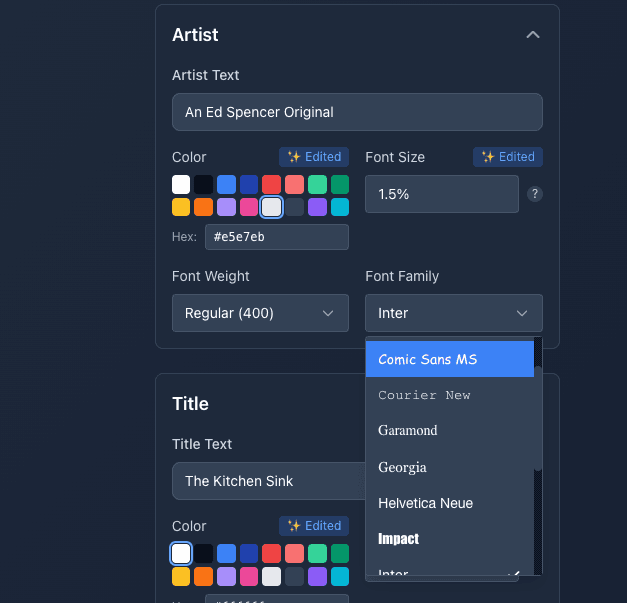
Task: Select purple swatch in Title color palette
Action: point(317,577)
